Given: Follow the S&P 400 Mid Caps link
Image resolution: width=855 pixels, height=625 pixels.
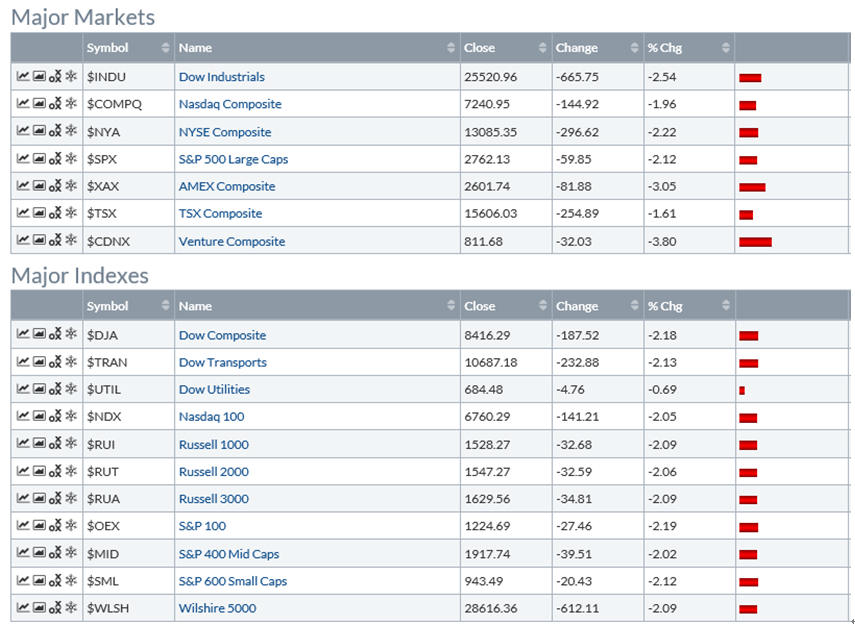Looking at the screenshot, I should (228, 554).
